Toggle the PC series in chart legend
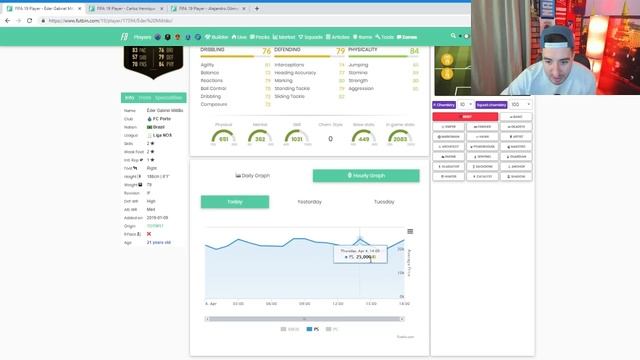640x360 pixels. pyautogui.click(x=332, y=329)
